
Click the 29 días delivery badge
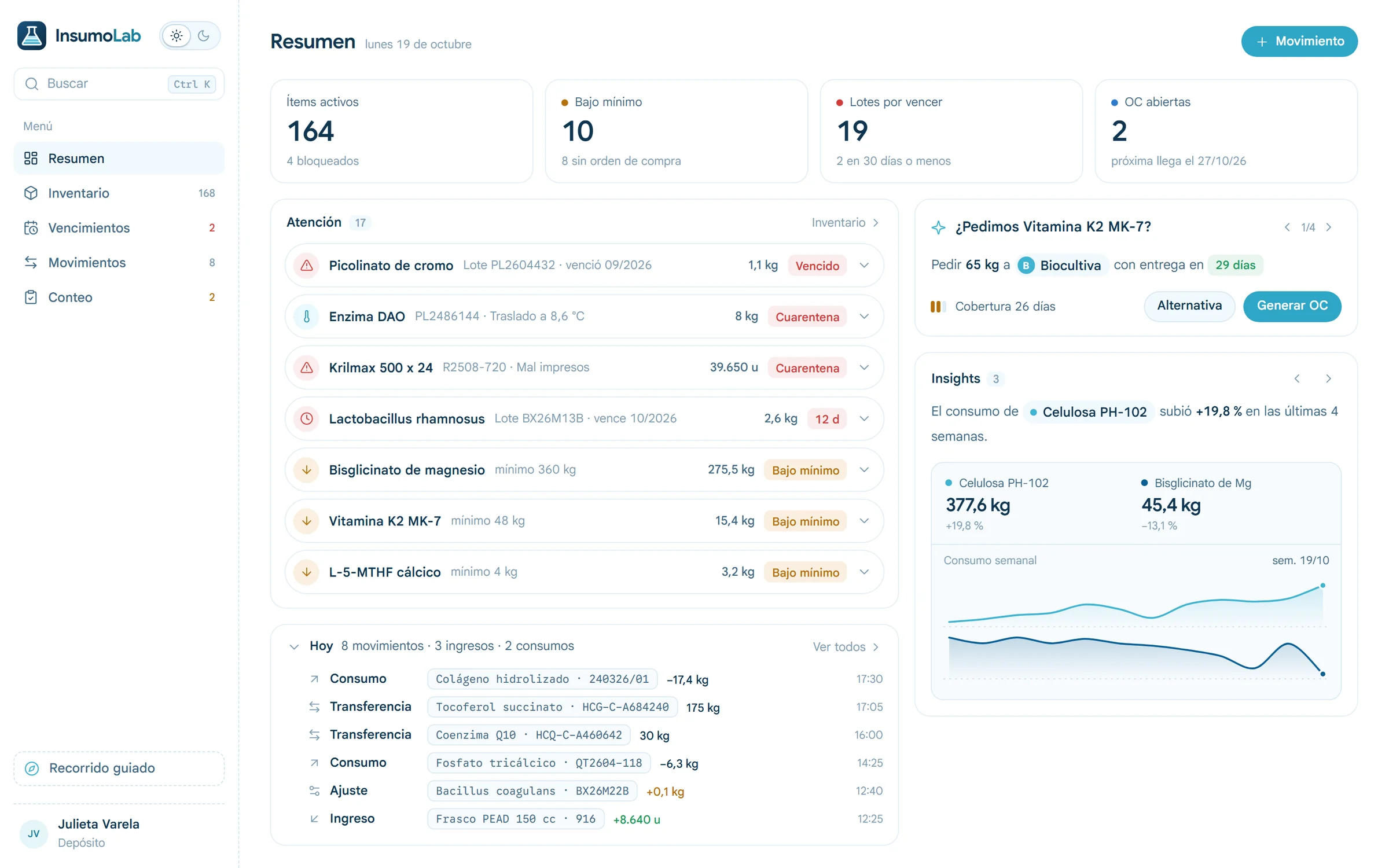pyautogui.click(x=1235, y=265)
